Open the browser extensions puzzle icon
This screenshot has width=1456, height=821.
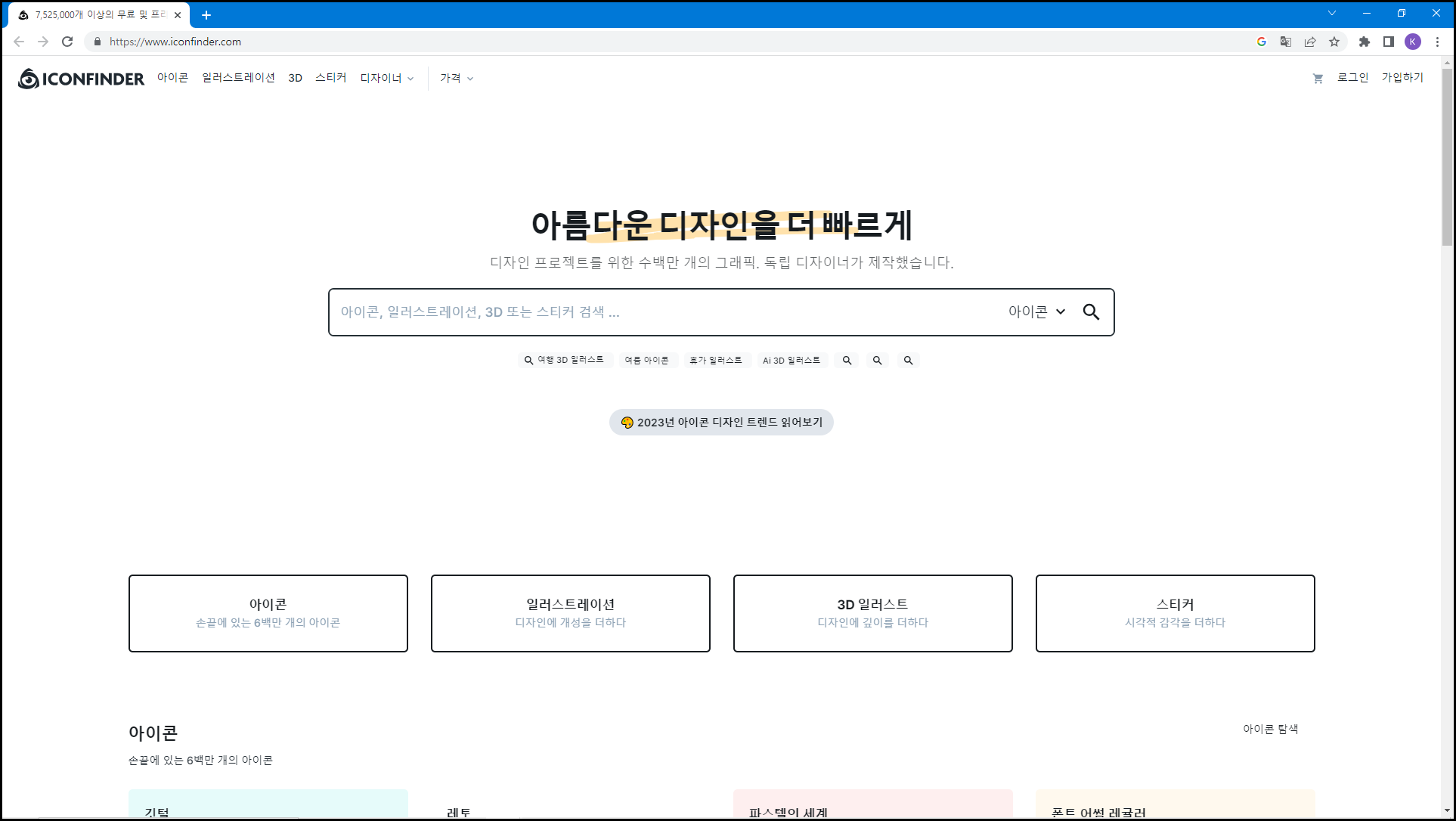click(1365, 42)
